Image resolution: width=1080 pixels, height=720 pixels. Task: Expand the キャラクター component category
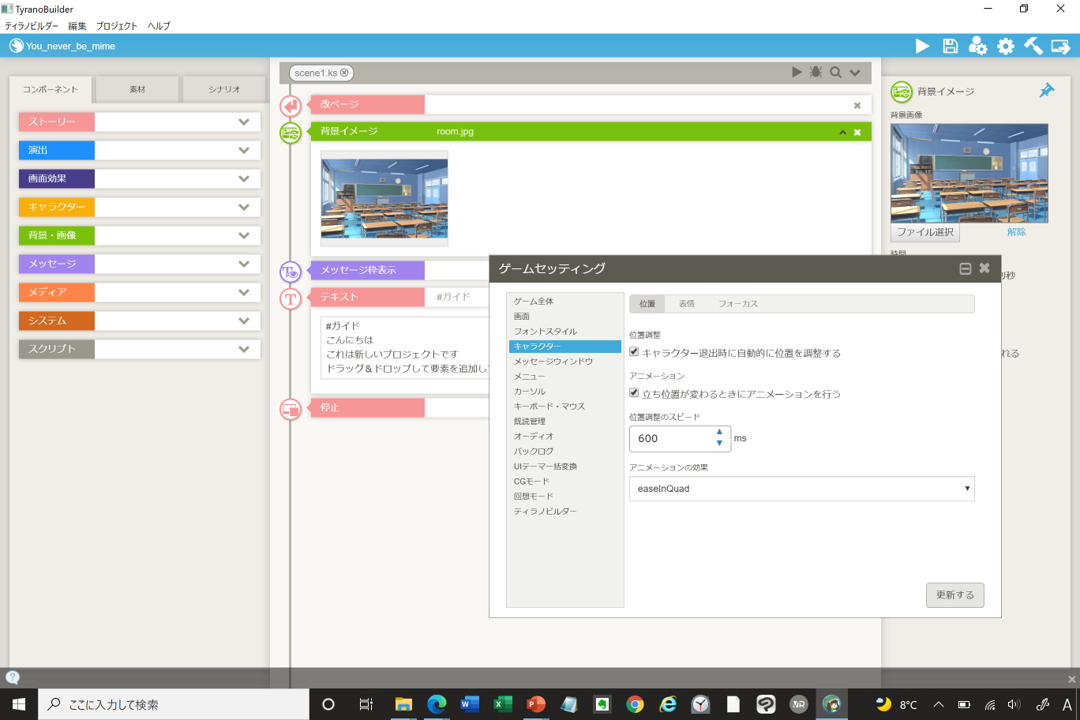(x=243, y=207)
